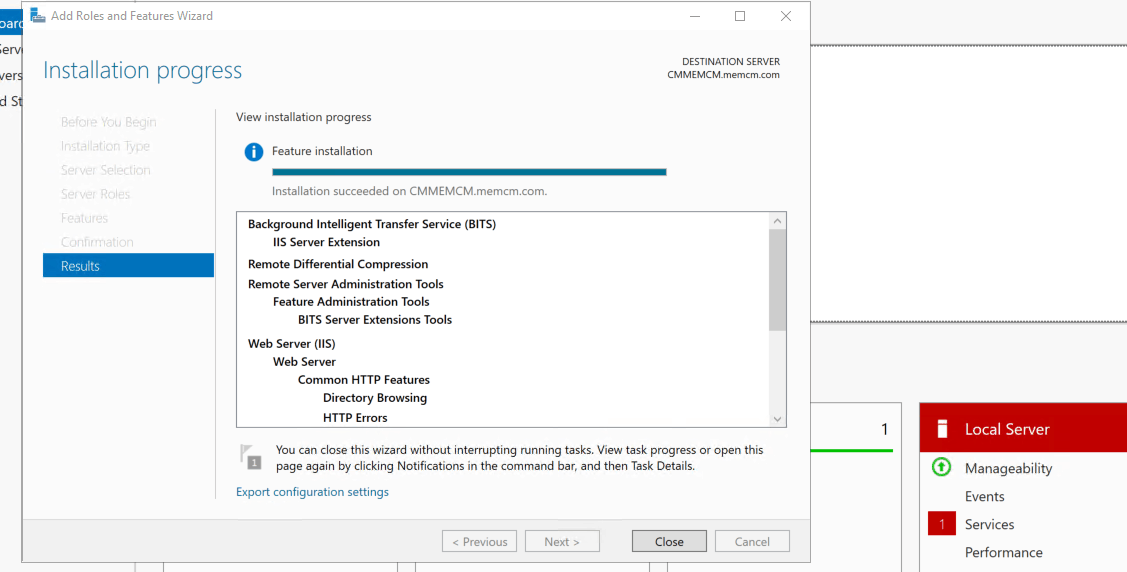Click the Cancel button
1127x572 pixels.
point(752,541)
